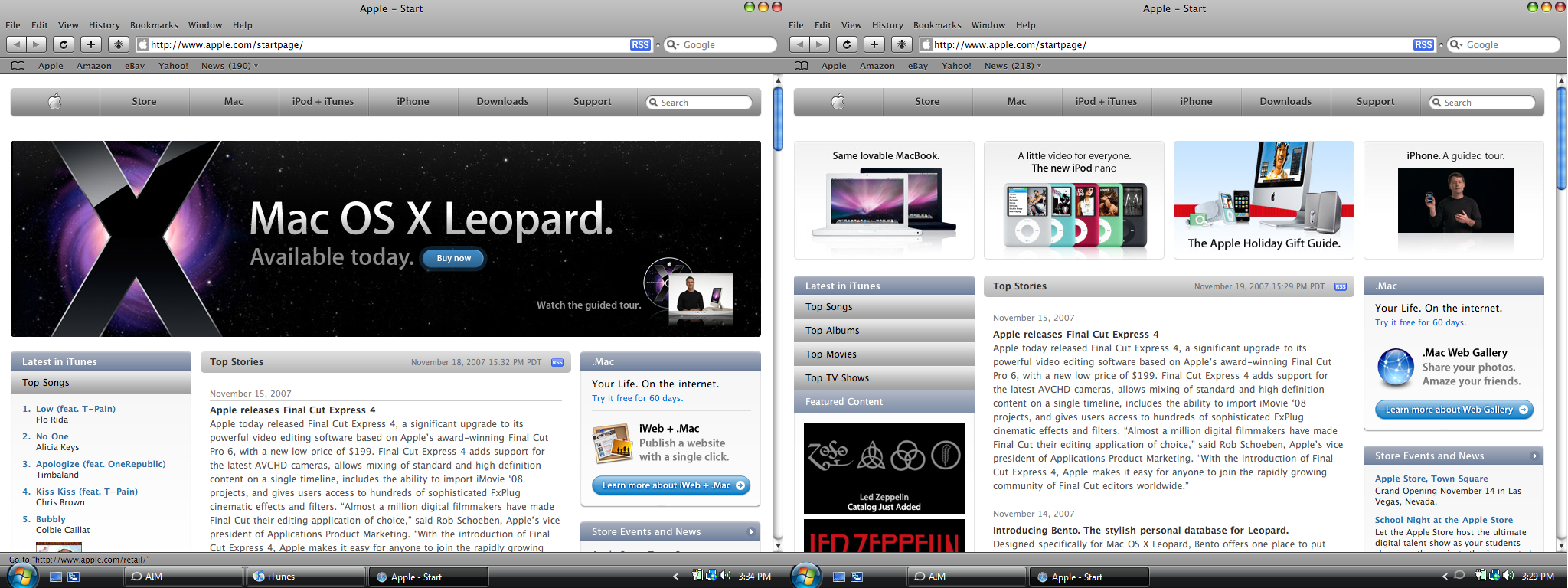Open the Low (feat. T-Pain) song link
Screen dimensions: 1568x588
point(76,409)
